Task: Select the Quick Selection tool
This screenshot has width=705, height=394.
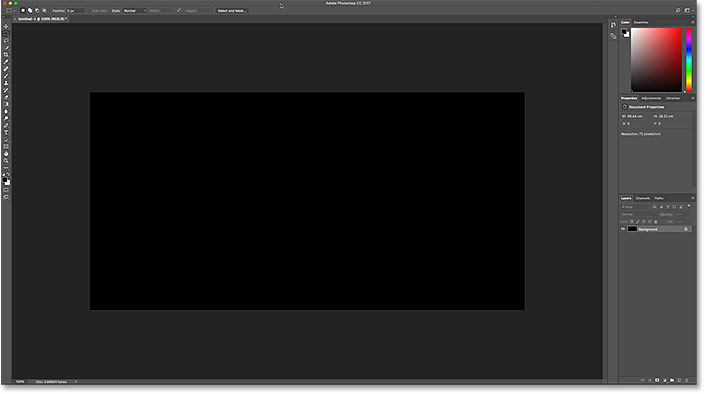Action: pos(6,48)
